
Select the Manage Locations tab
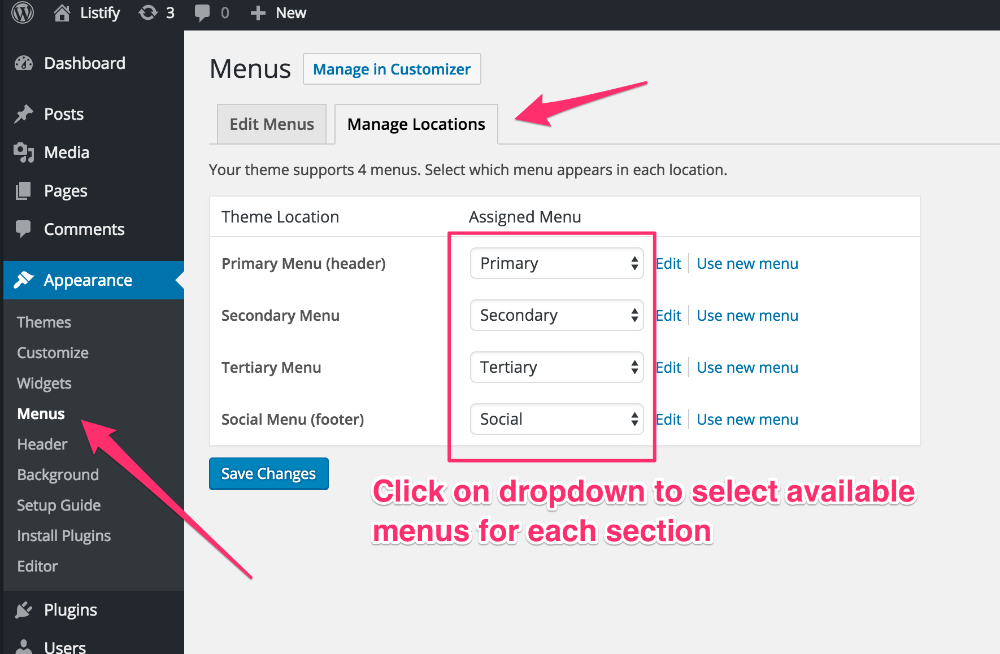pos(416,124)
